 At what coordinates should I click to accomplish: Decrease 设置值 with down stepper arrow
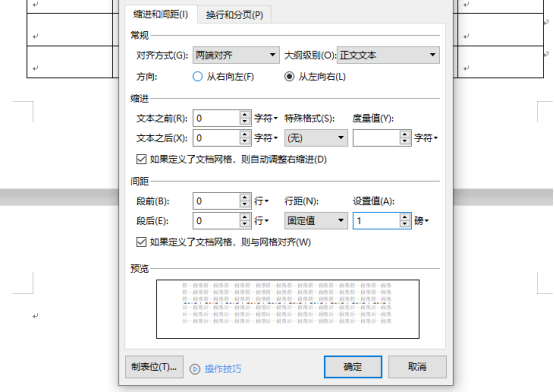(405, 225)
